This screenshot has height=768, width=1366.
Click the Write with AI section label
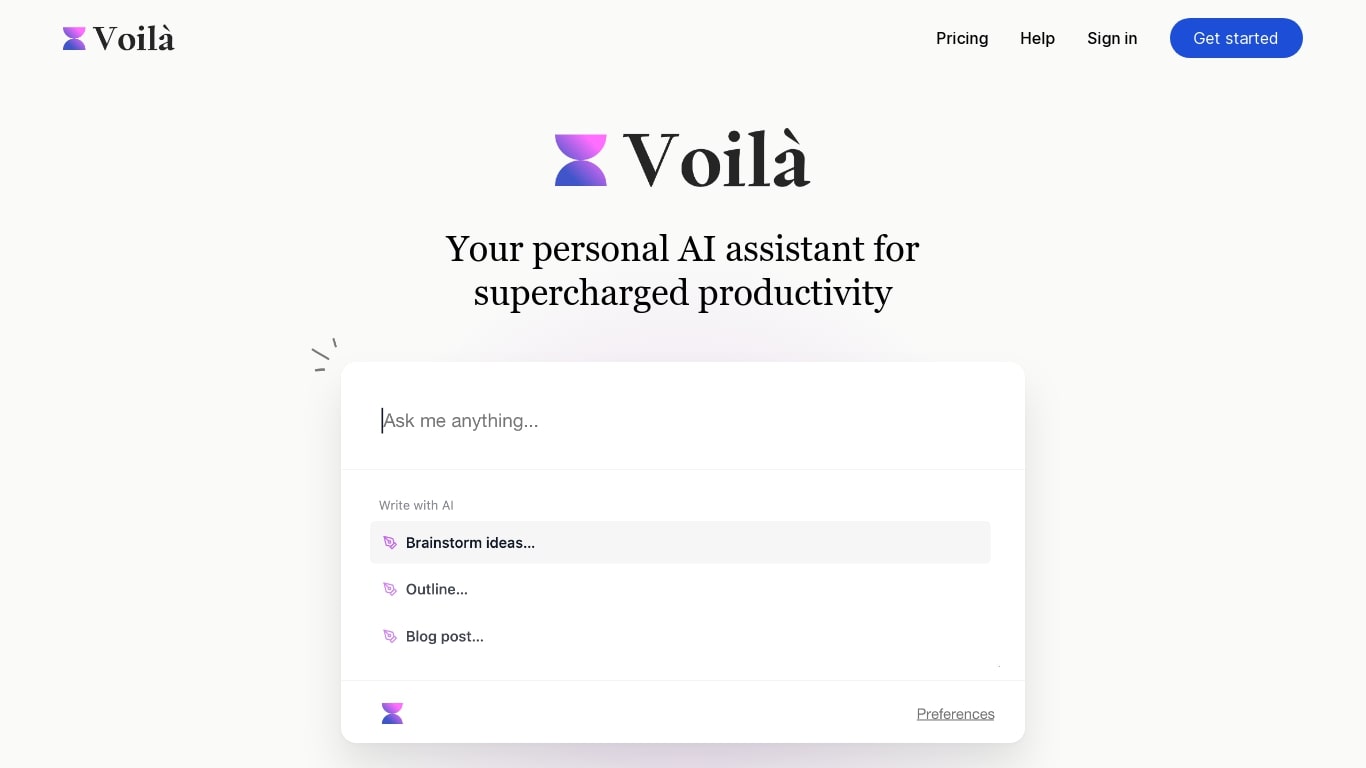[x=416, y=505]
